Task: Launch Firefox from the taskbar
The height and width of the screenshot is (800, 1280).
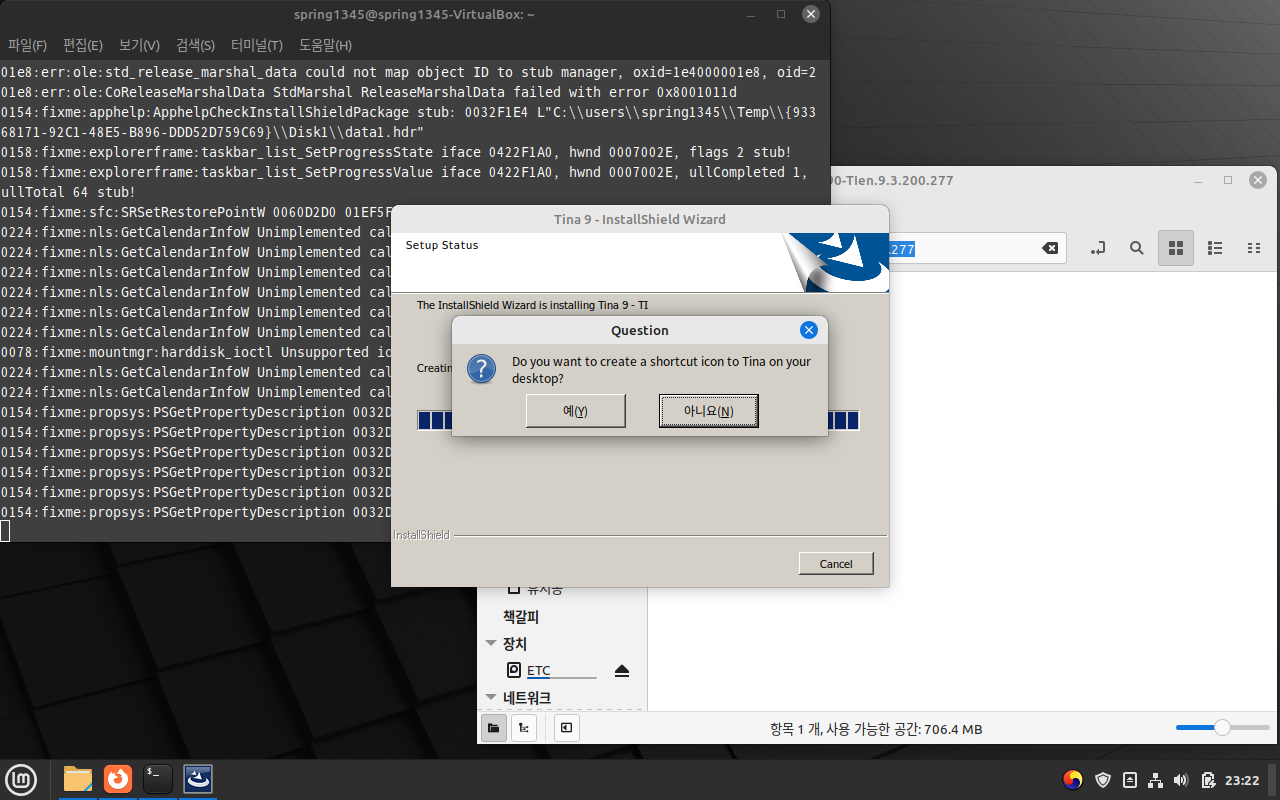Action: tap(118, 779)
